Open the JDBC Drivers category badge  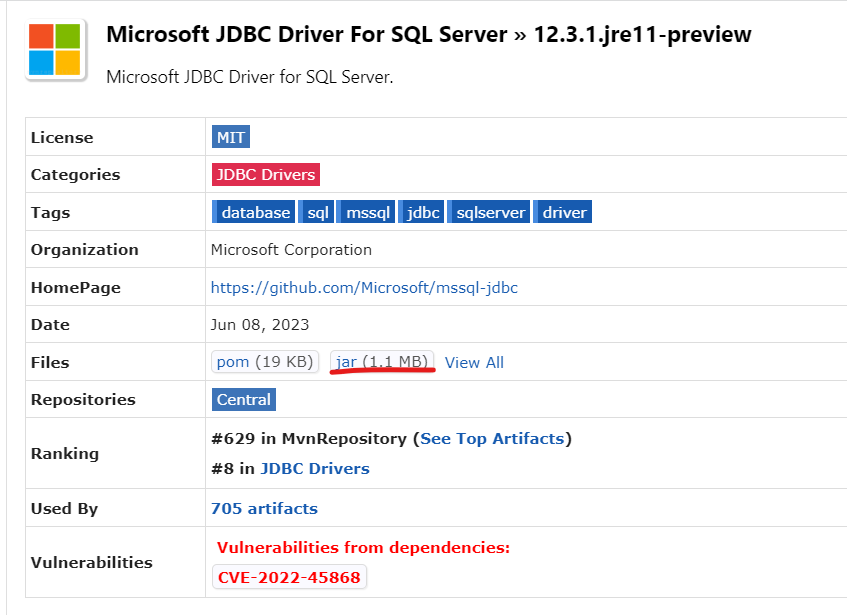pyautogui.click(x=265, y=174)
